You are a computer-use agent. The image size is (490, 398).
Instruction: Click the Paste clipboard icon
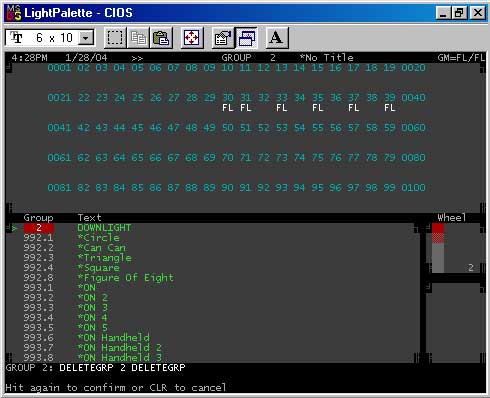tap(161, 38)
